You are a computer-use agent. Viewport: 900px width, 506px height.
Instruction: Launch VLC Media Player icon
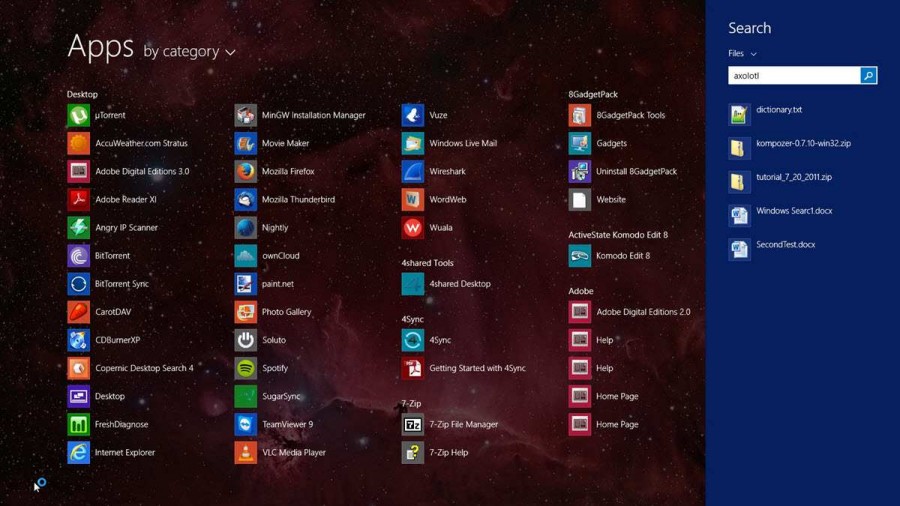246,453
